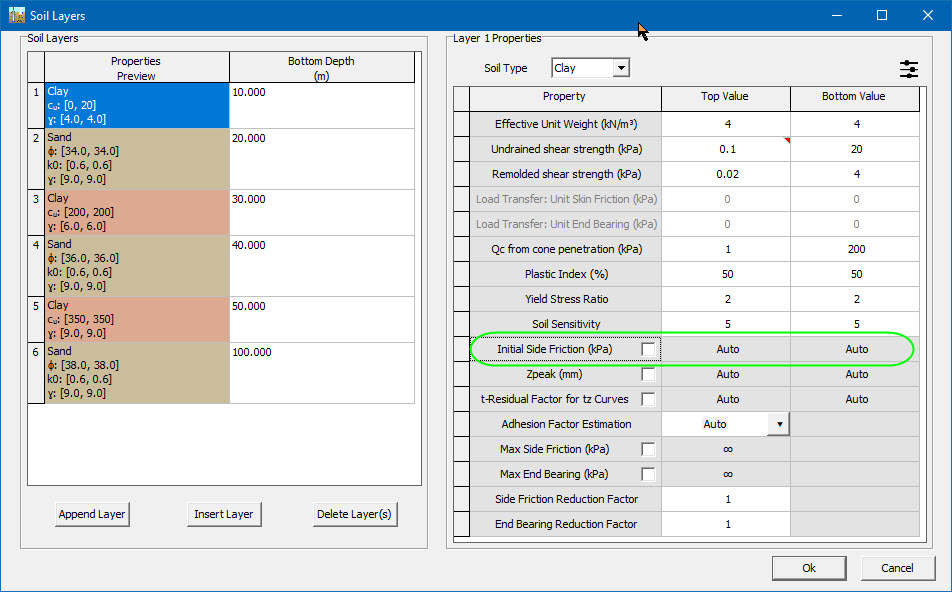Click the Bottom Value column header
This screenshot has width=952, height=592.
point(855,98)
